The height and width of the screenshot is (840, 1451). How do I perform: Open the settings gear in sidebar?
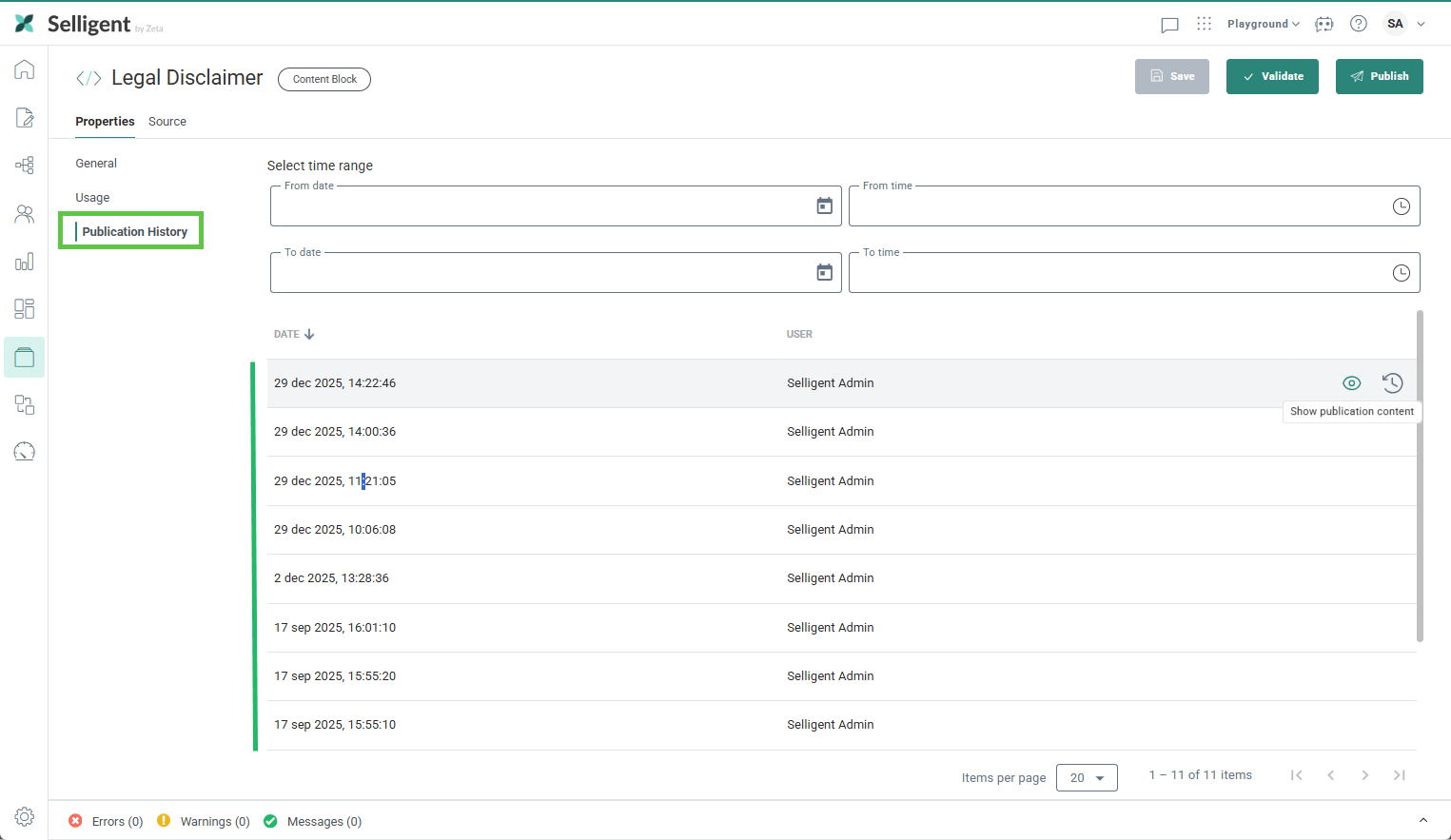coord(25,816)
